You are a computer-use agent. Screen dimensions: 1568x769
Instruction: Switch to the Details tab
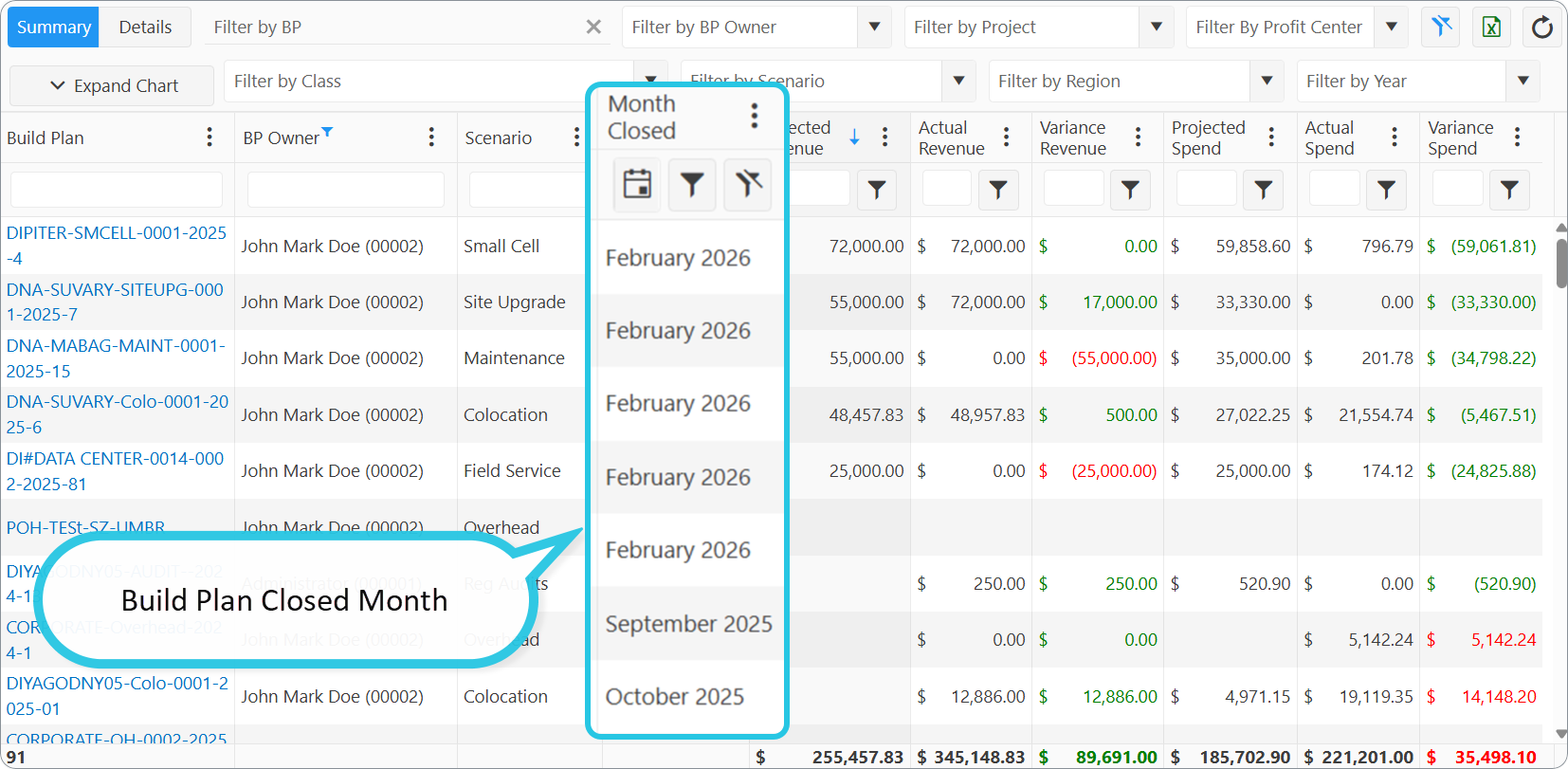[145, 27]
